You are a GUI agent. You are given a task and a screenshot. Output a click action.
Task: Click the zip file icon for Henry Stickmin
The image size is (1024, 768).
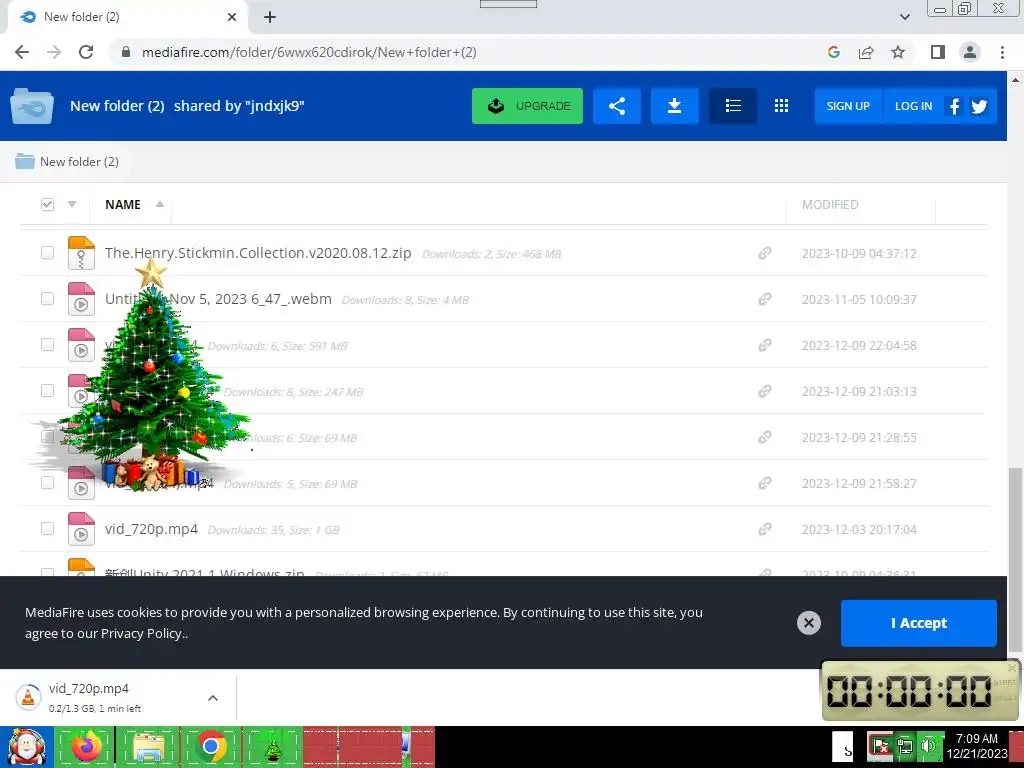(81, 253)
